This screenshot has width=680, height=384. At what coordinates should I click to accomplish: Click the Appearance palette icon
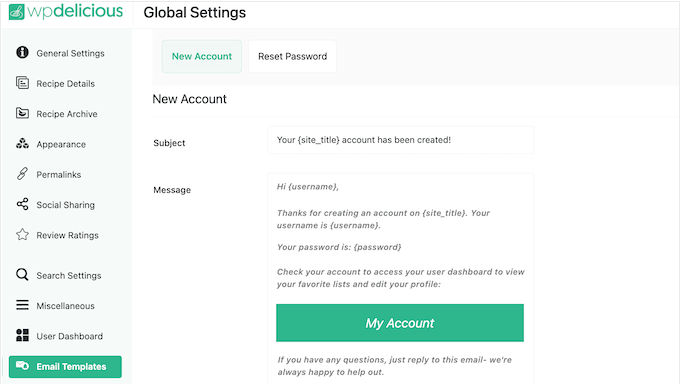click(22, 144)
